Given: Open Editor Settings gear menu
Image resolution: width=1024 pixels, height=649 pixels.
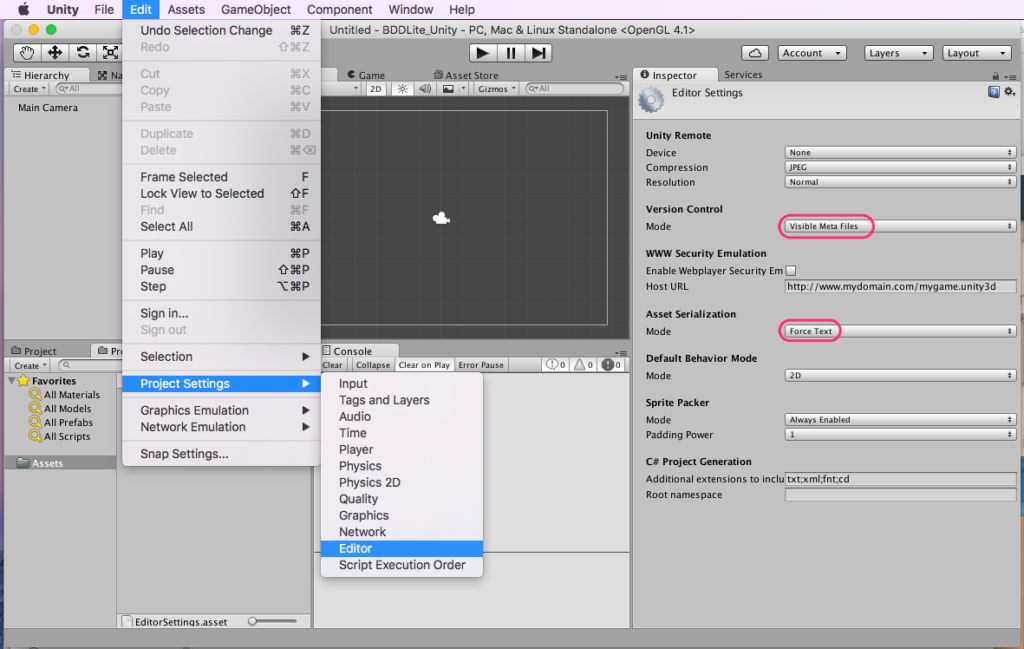Looking at the screenshot, I should (x=1010, y=92).
